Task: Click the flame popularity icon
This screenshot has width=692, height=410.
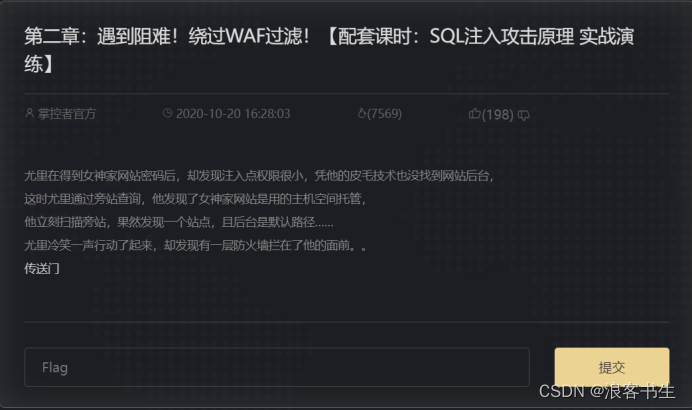Action: [x=361, y=113]
